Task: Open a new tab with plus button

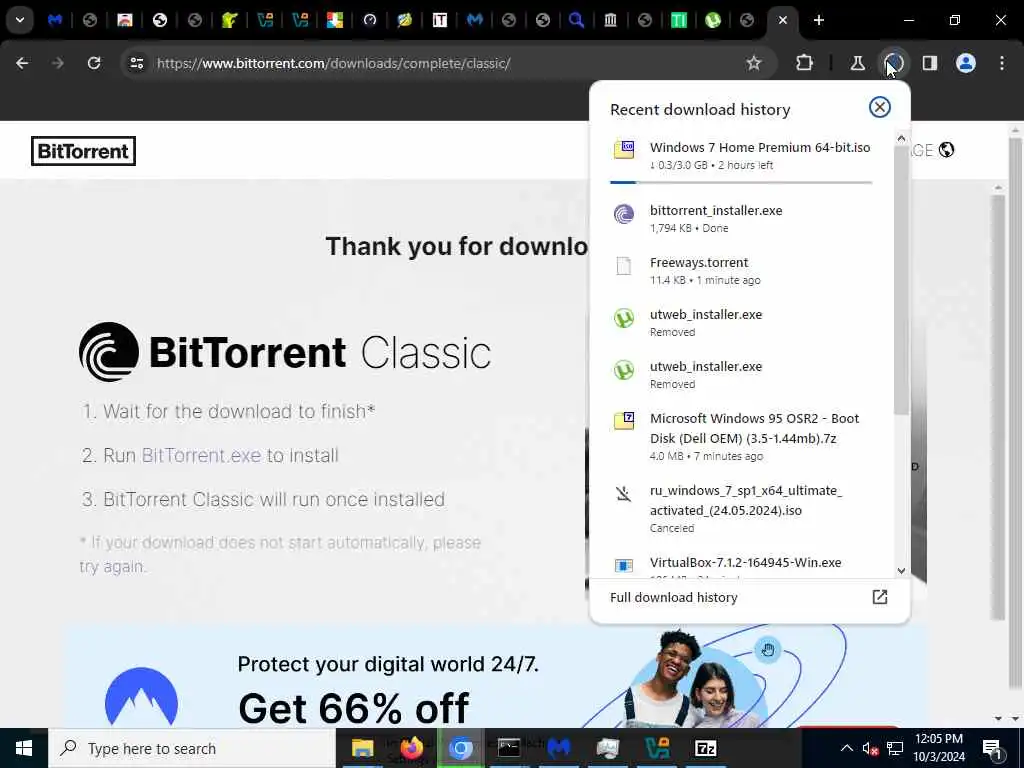Action: [x=818, y=20]
